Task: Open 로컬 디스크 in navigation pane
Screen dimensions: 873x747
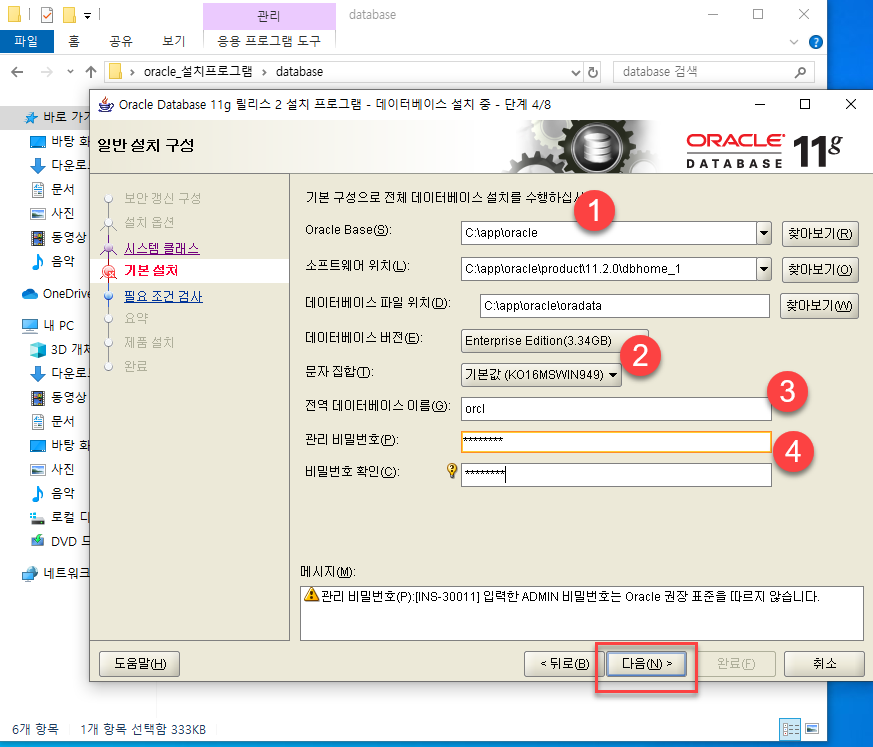Action: pos(60,517)
